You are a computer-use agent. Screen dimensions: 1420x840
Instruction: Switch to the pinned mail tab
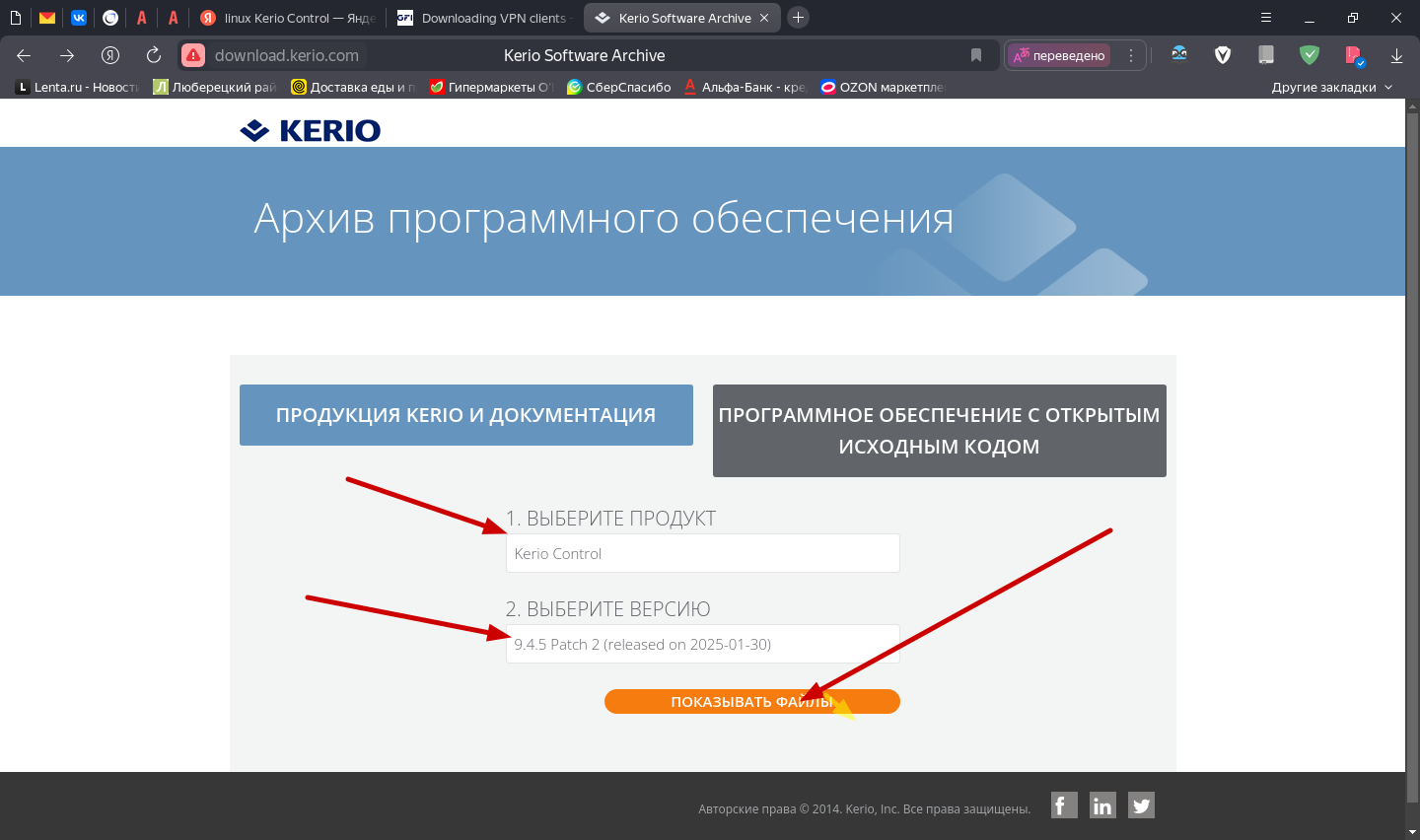[x=47, y=18]
